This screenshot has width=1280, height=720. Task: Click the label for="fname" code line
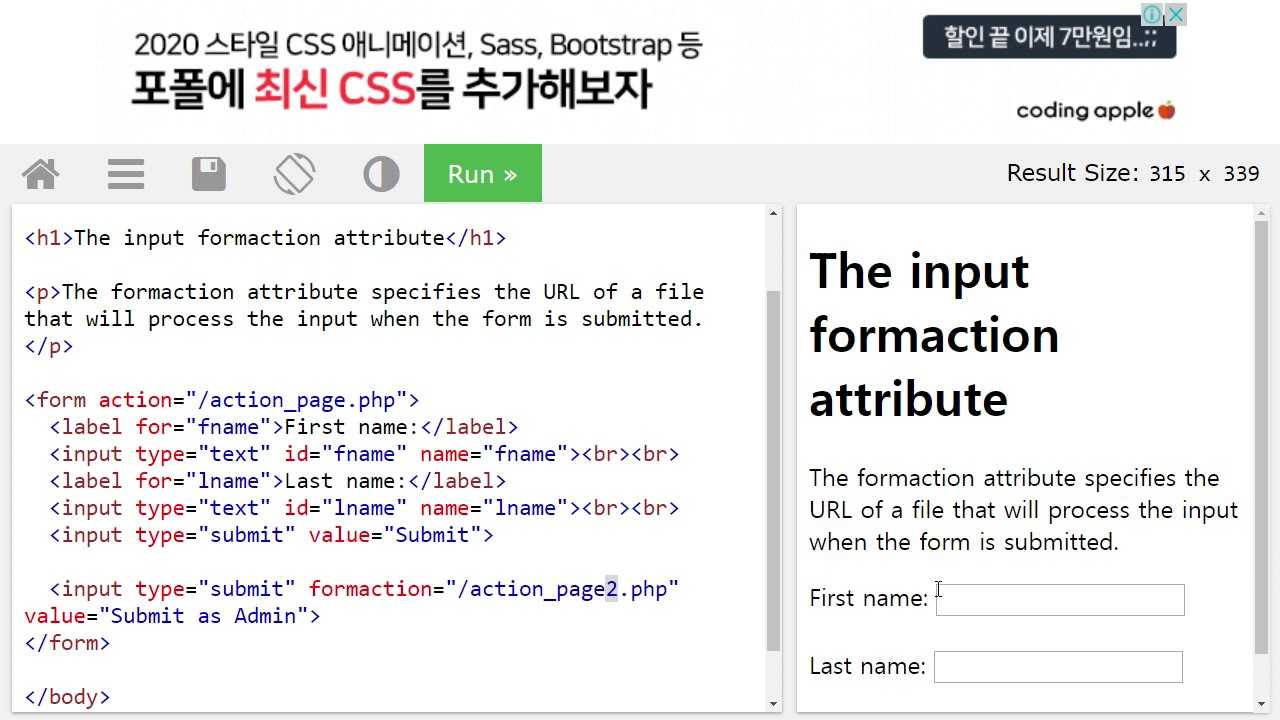284,427
